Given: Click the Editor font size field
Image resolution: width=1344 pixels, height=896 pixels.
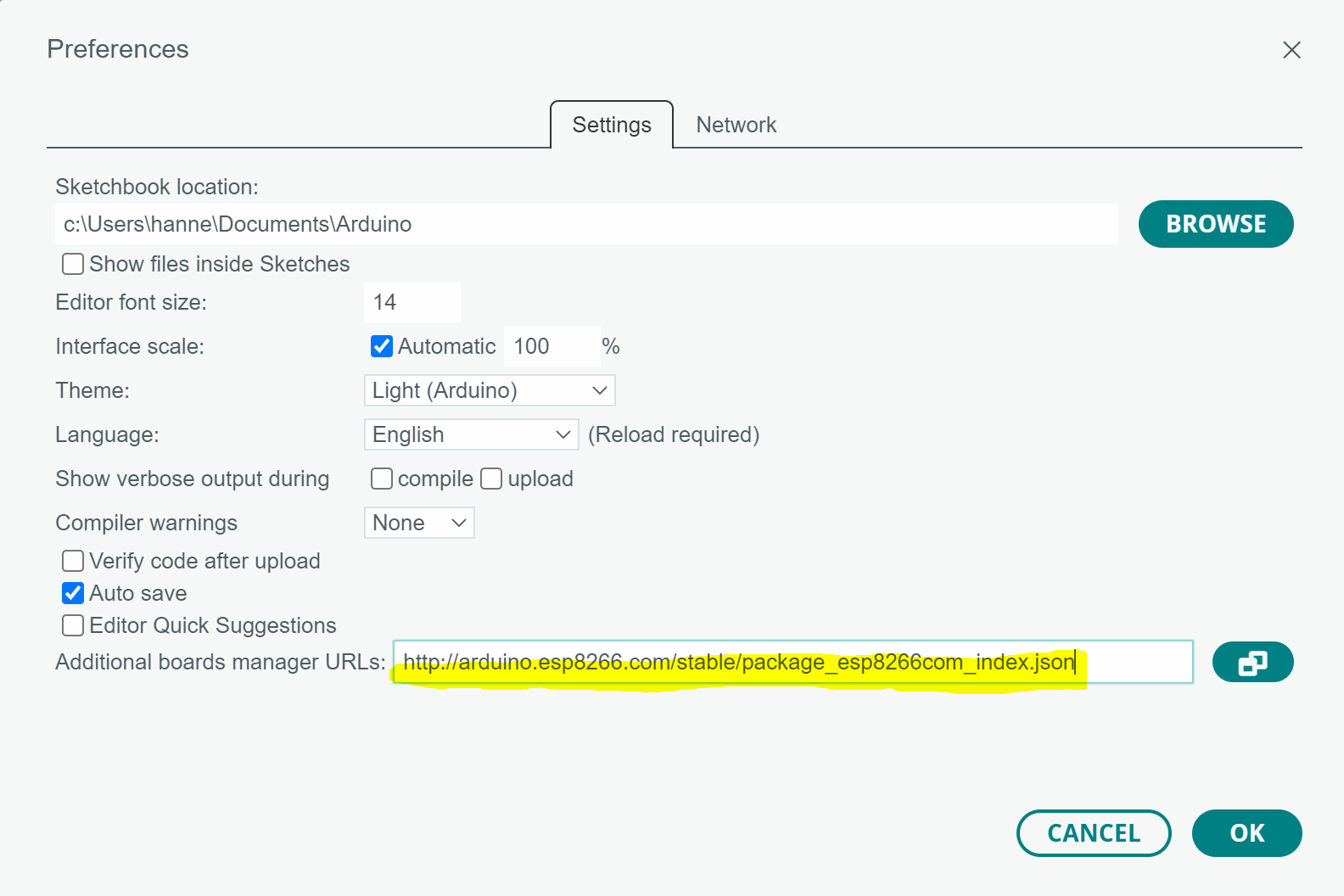Looking at the screenshot, I should tap(412, 302).
